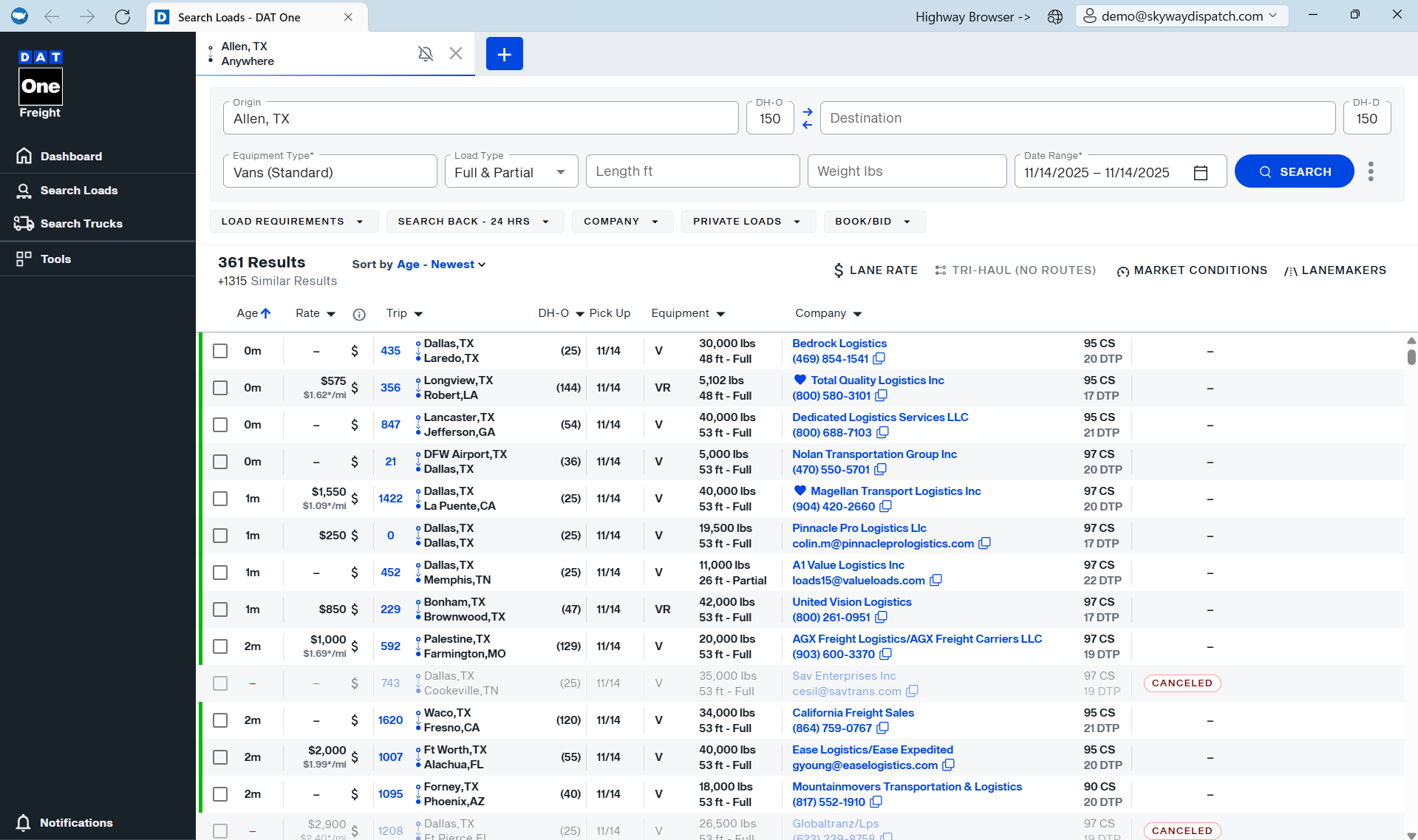This screenshot has height=840, width=1418.
Task: Swap origin and destination with the arrows icon
Action: (x=807, y=117)
